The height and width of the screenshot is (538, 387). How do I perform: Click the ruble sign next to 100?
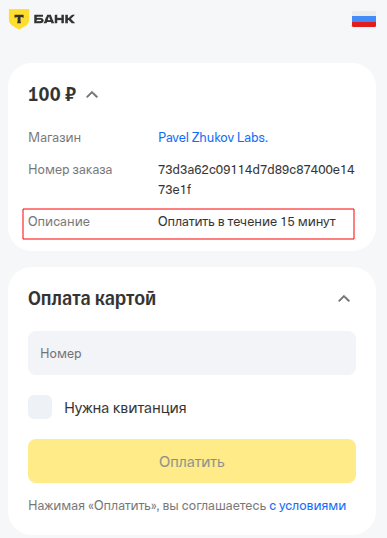coord(71,94)
